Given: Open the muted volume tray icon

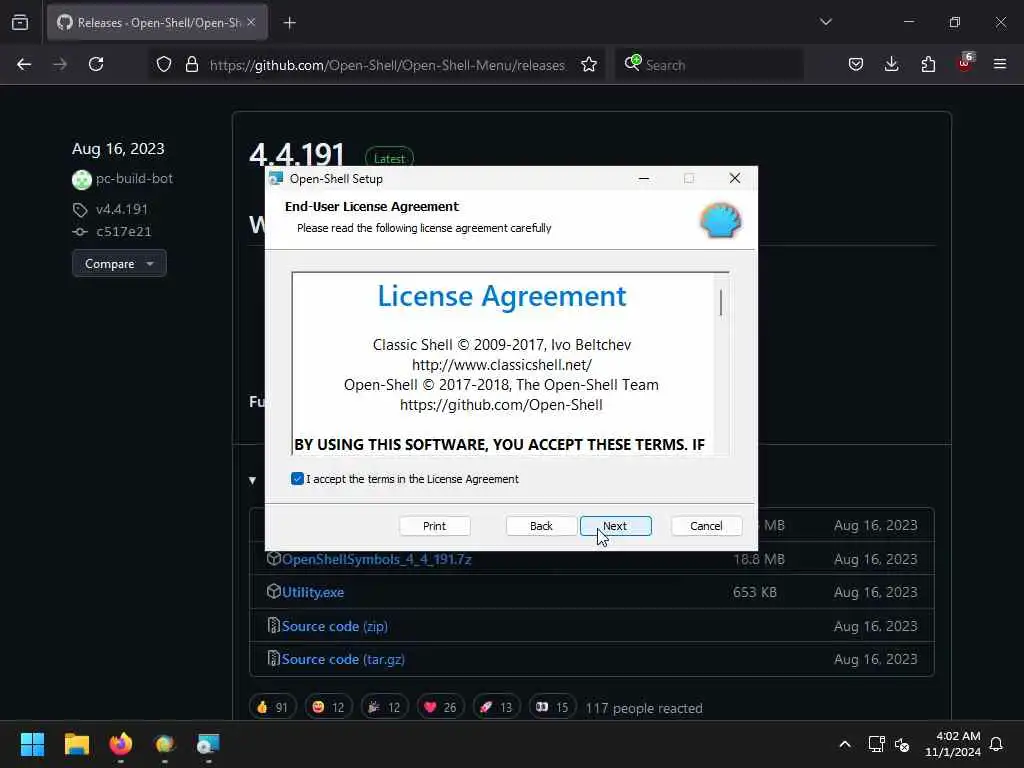Looking at the screenshot, I should click(x=902, y=744).
